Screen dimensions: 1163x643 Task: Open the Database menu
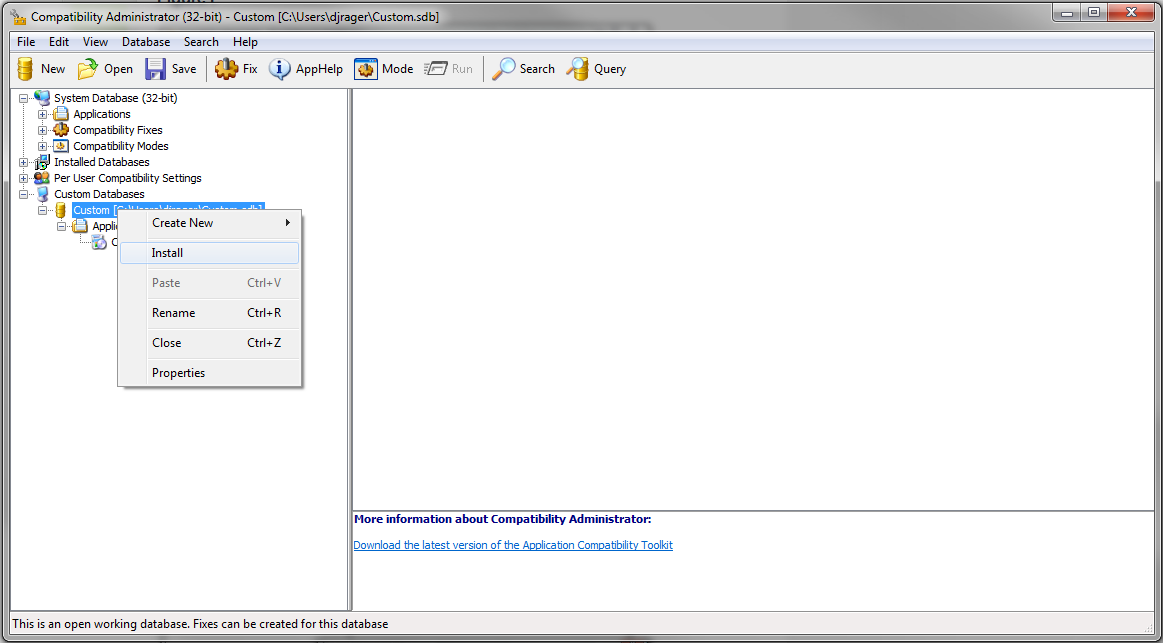[146, 42]
